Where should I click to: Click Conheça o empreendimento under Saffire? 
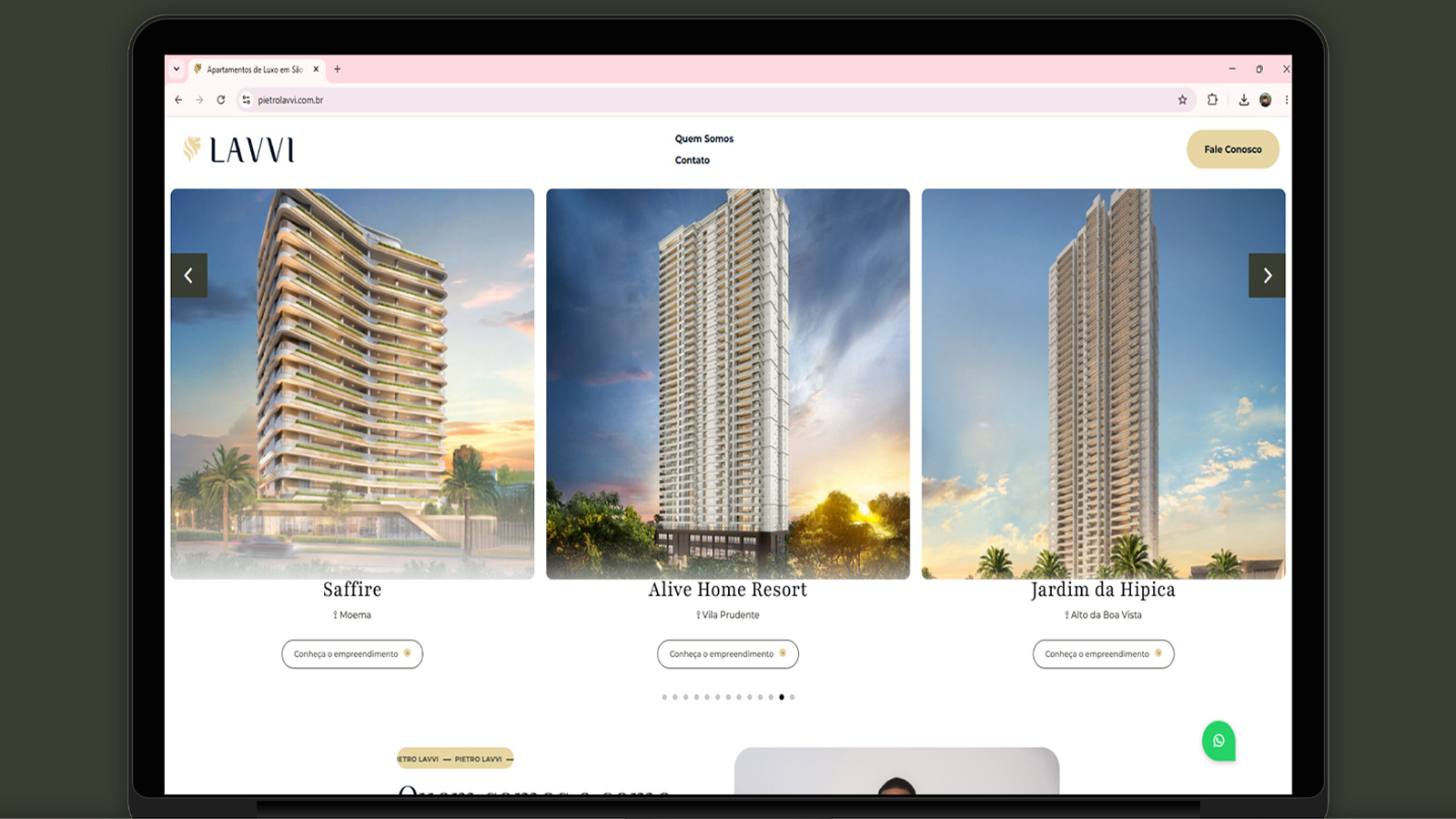[352, 654]
